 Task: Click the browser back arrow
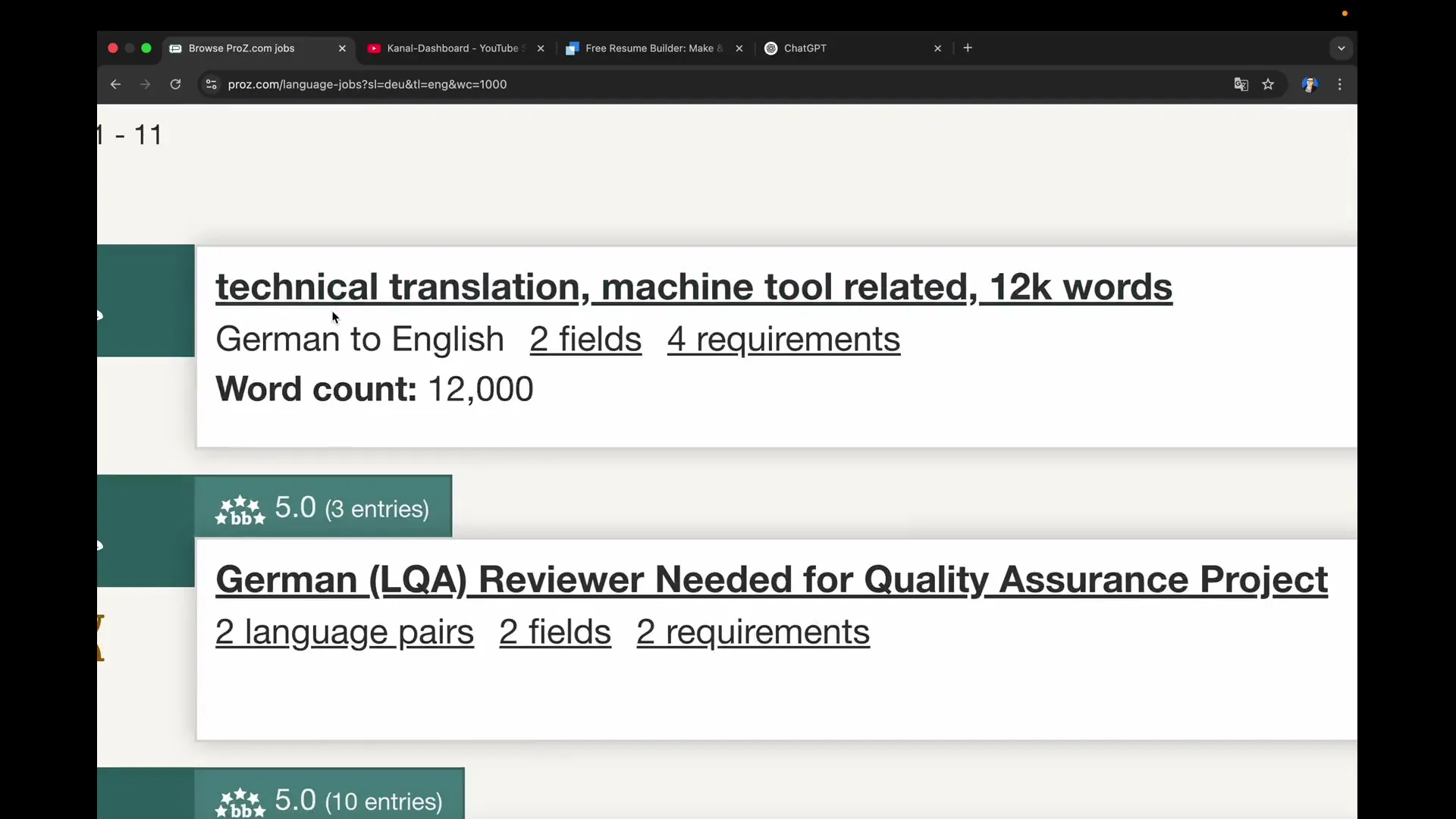(115, 84)
